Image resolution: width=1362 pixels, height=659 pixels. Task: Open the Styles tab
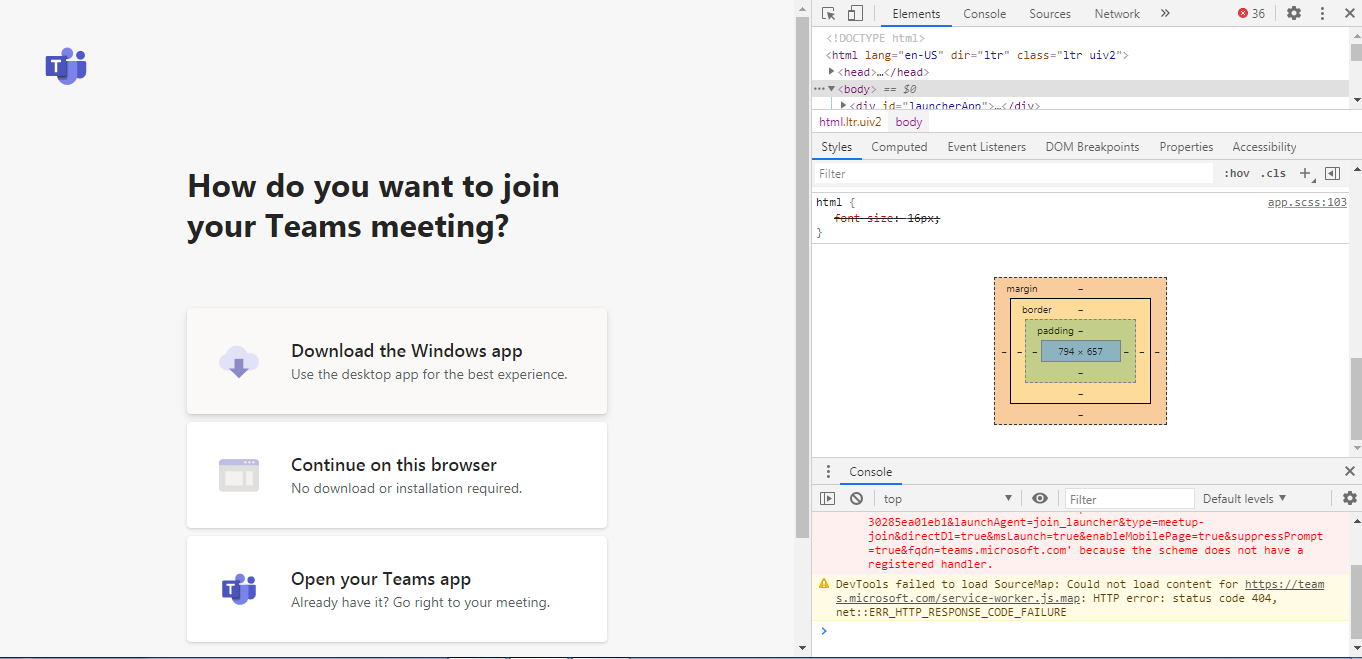(x=836, y=147)
